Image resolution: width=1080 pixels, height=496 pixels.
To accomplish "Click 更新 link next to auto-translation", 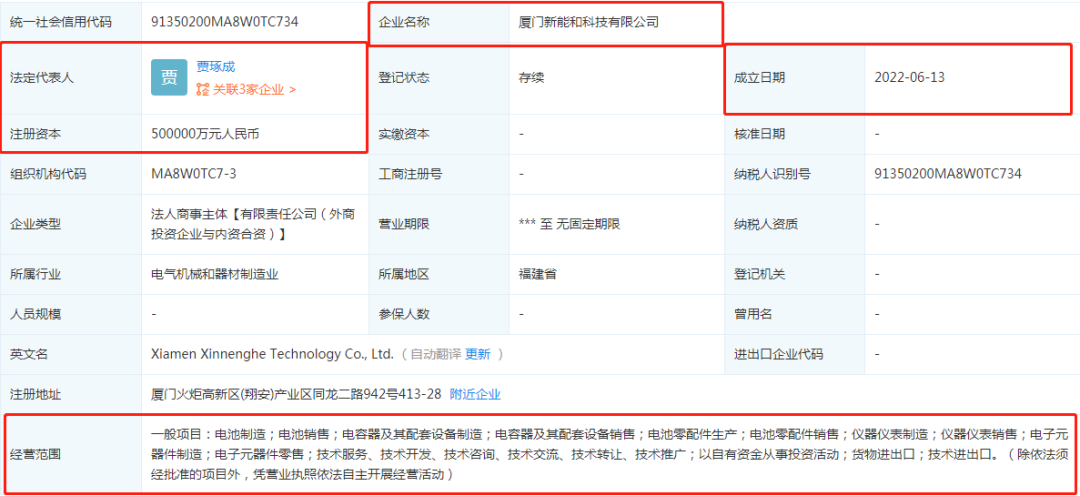I will pos(477,354).
